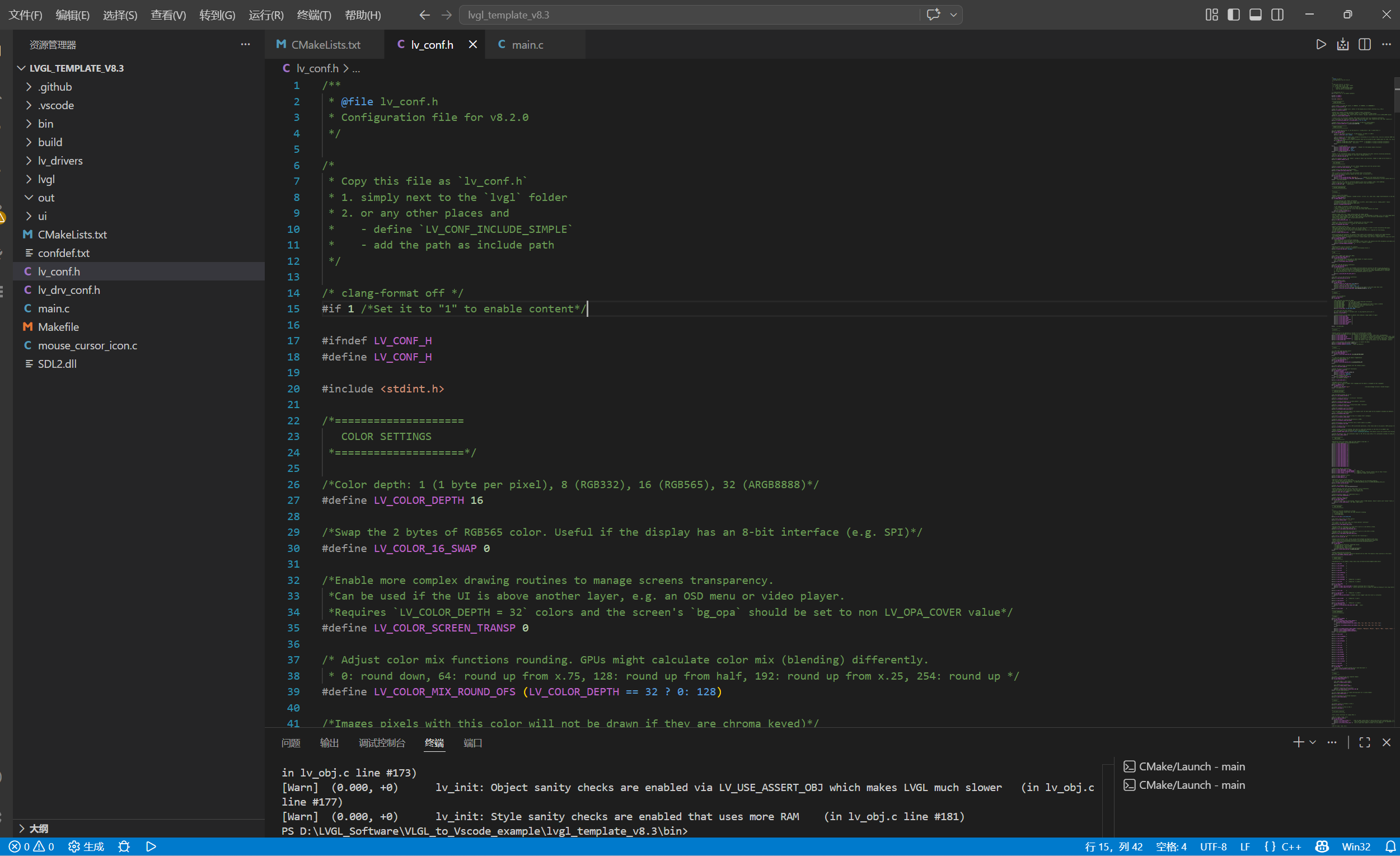1400x856 pixels.
Task: Switch to the 调试控制台 panel tab
Action: [382, 743]
